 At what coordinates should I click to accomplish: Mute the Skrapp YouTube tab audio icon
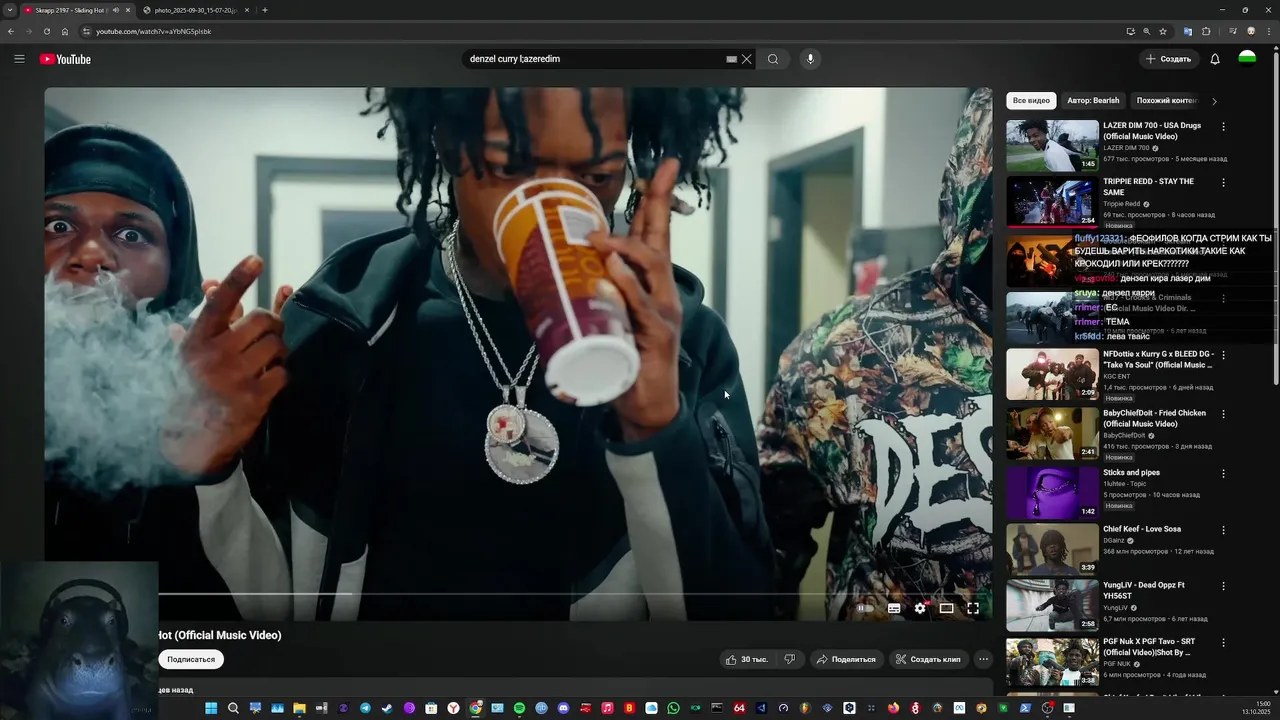[x=116, y=10]
